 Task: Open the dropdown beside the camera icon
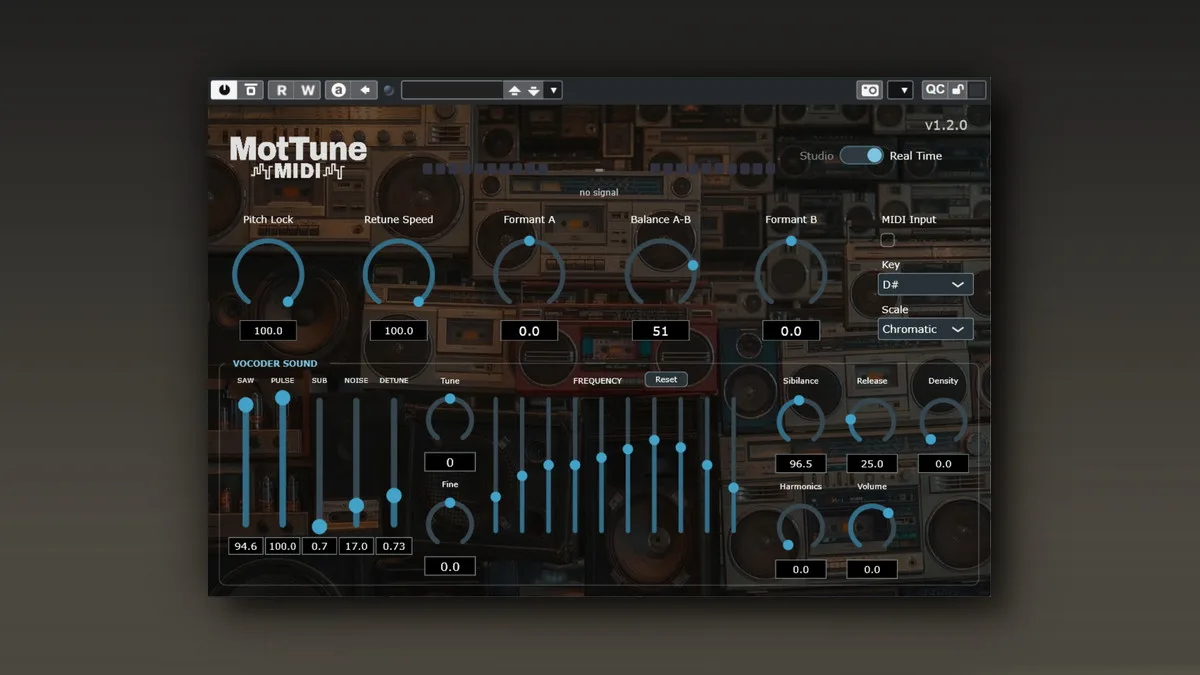click(x=900, y=90)
